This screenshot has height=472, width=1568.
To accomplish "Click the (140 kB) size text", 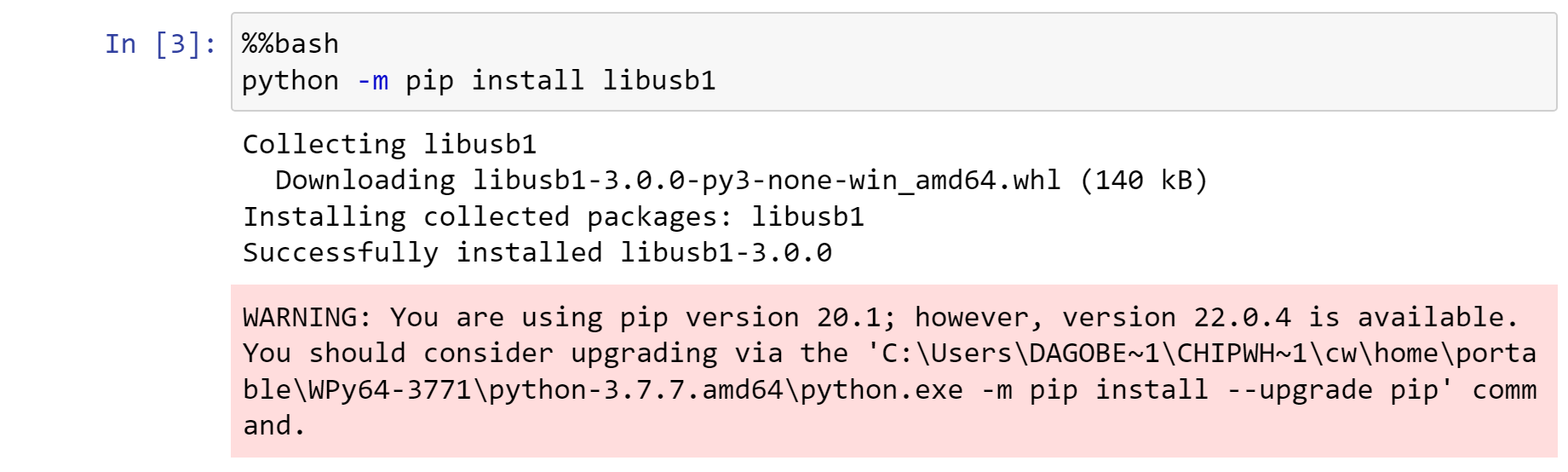I will pos(1144,180).
